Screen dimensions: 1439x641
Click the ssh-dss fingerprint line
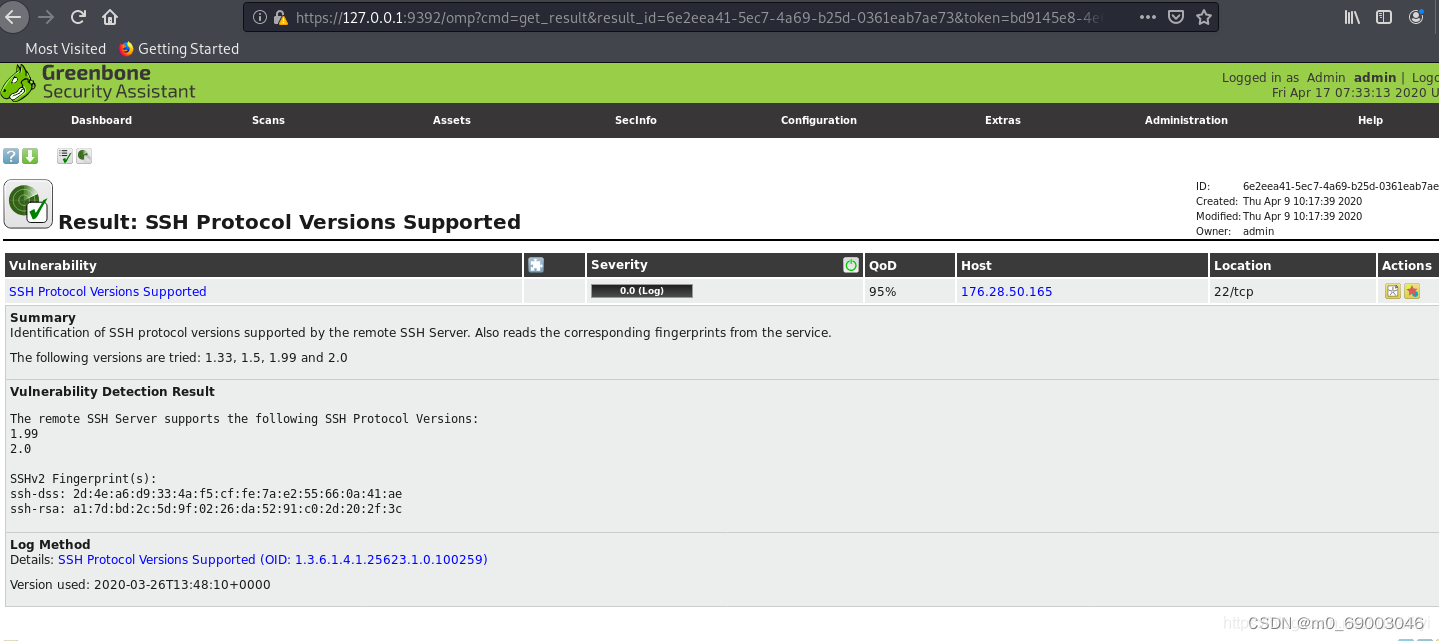pyautogui.click(x=206, y=494)
